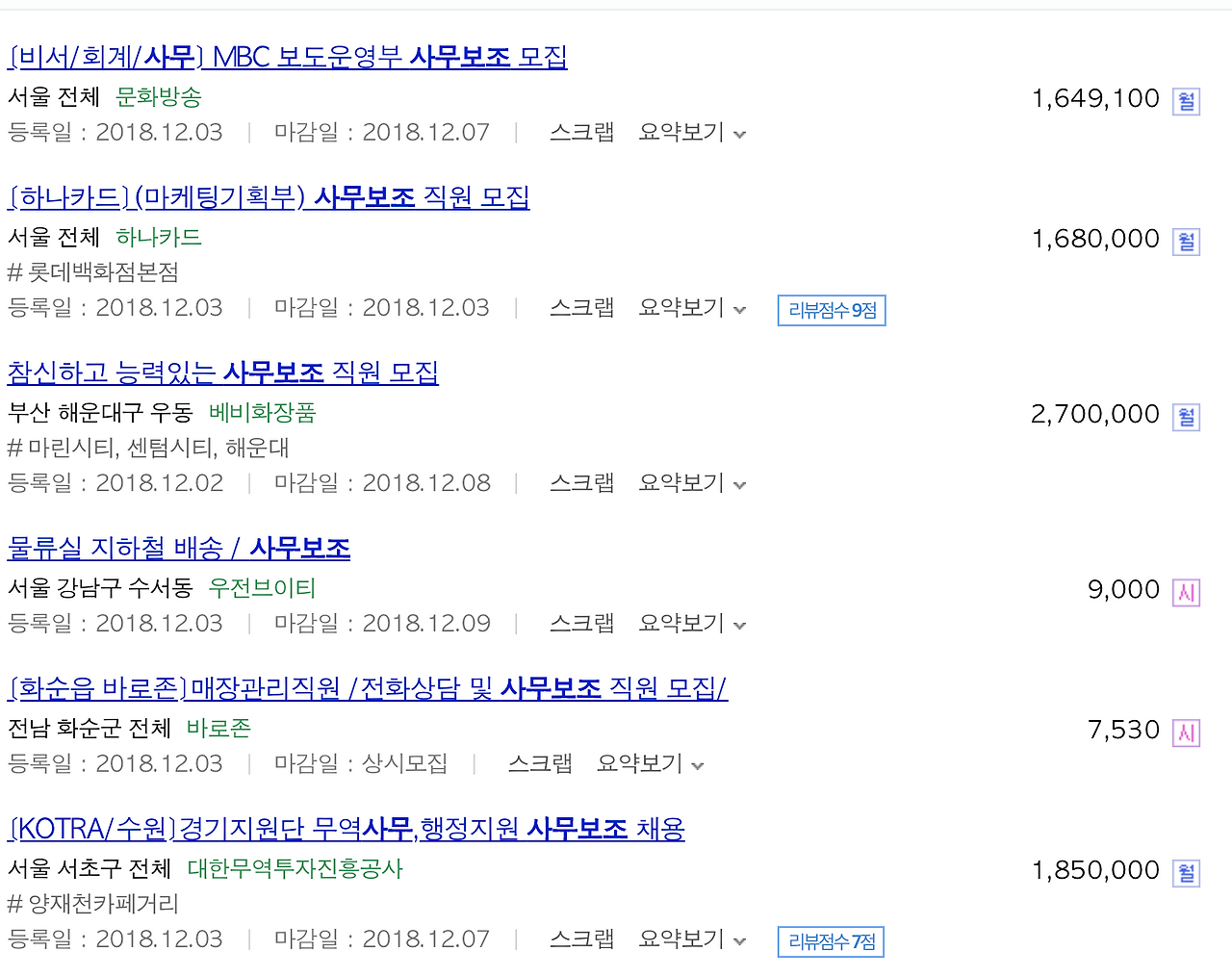Click the 시 hourly pay icon next to 7,530

[1187, 733]
